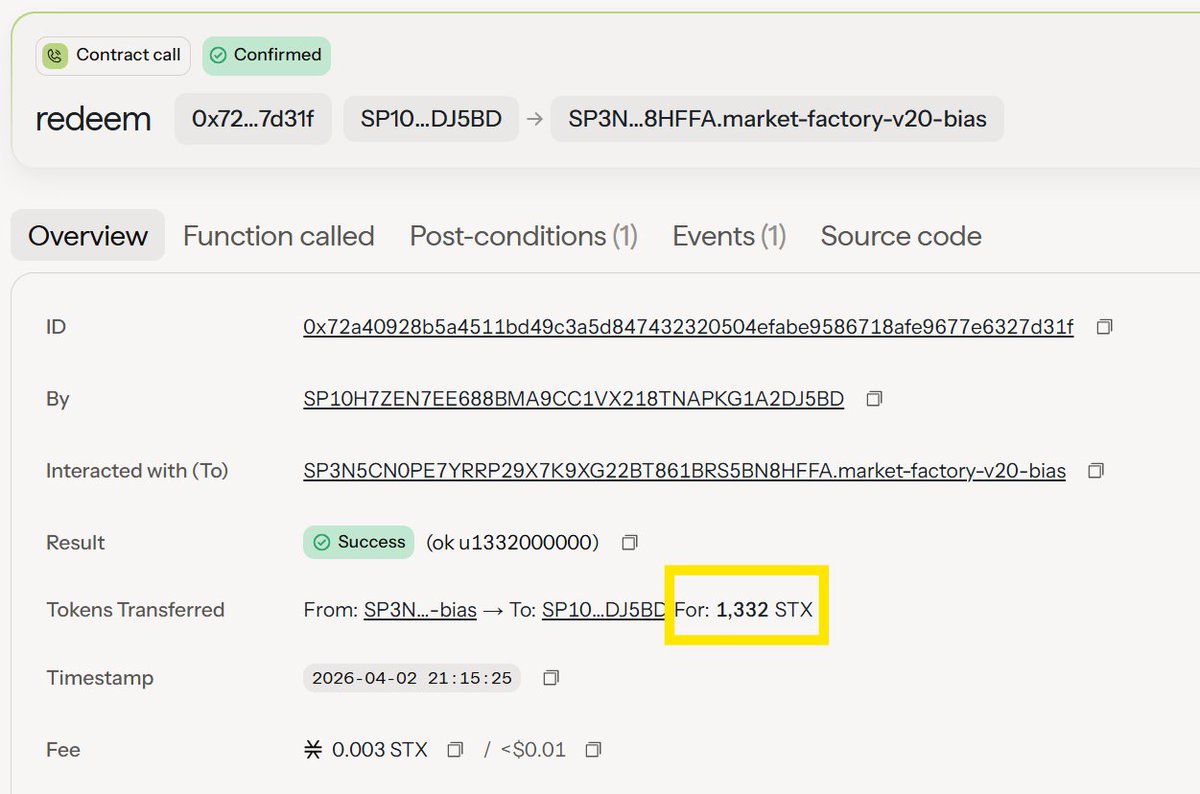Open the Post-conditions (1) tab
Screen dimensions: 1200x794
[x=524, y=236]
